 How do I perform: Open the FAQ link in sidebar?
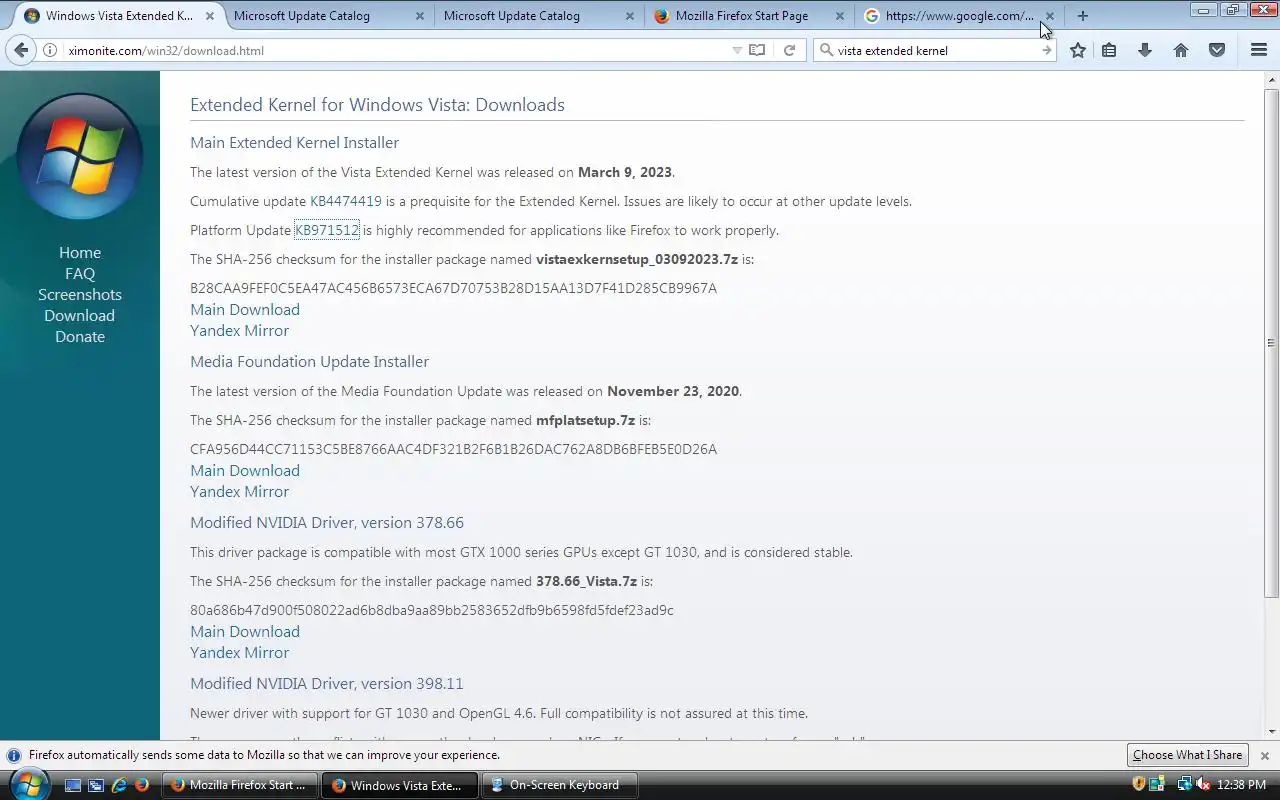(80, 273)
